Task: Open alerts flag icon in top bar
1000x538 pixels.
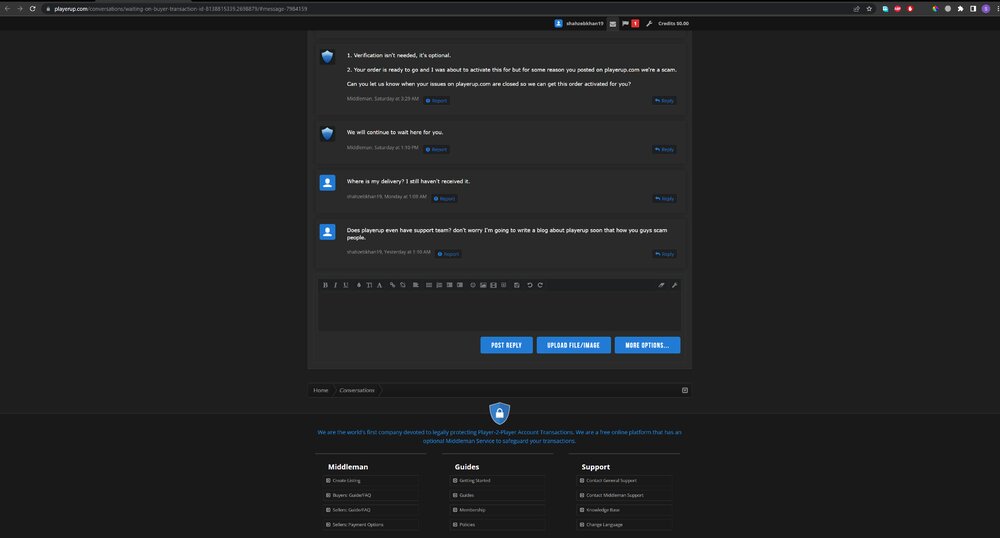Action: point(626,24)
